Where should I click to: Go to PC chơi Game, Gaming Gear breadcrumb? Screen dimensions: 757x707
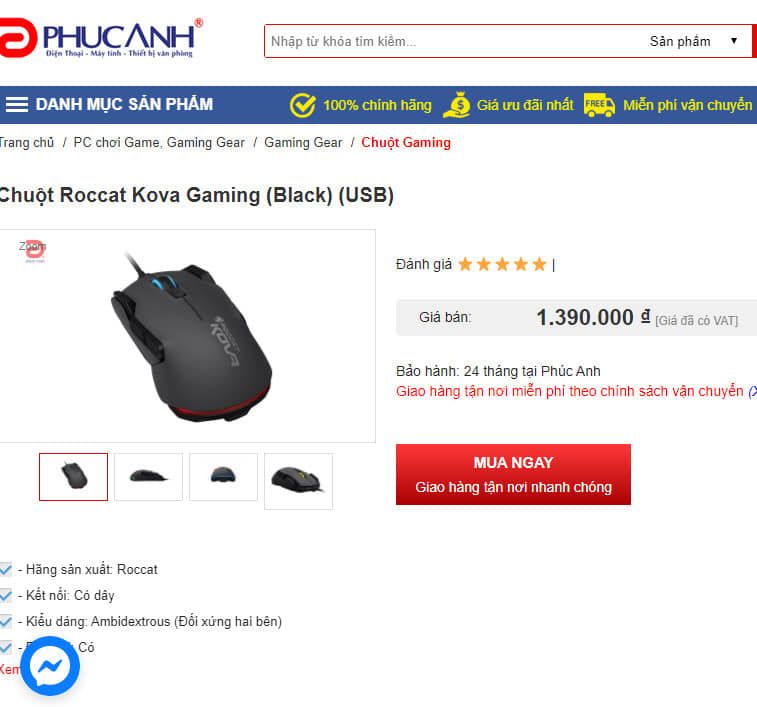pyautogui.click(x=159, y=142)
